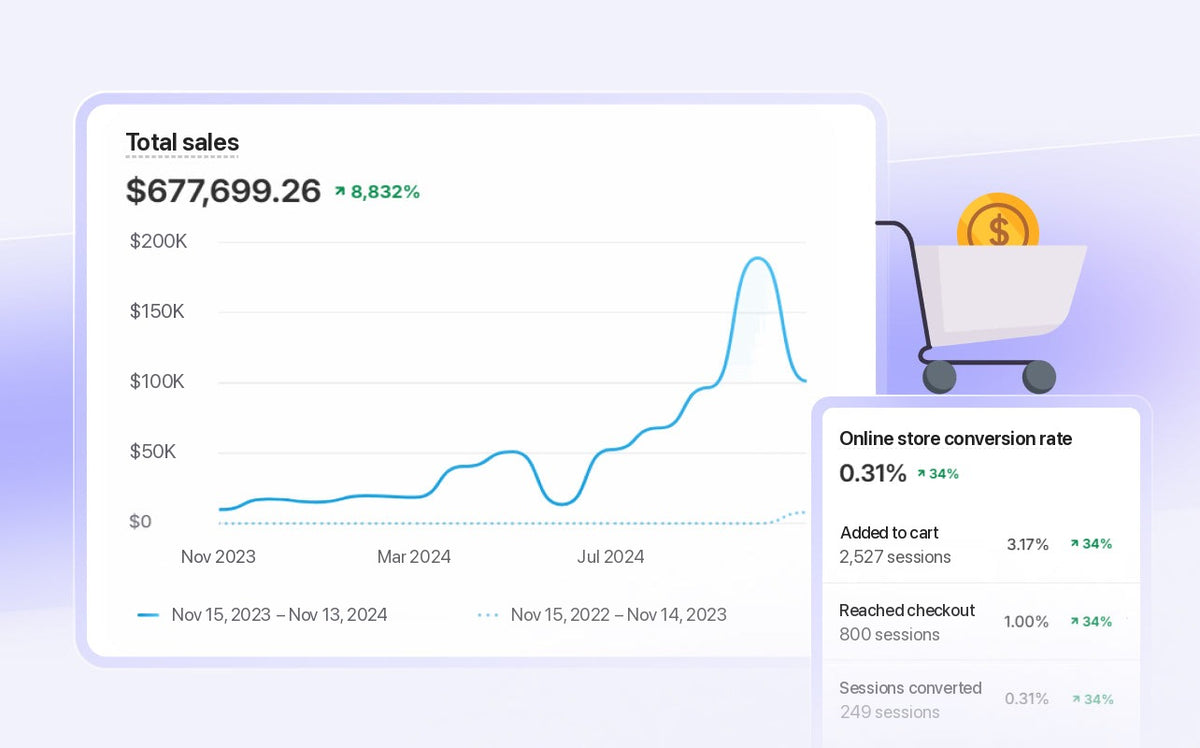
Task: Click the $677,699.26 total sales amount
Action: (223, 191)
